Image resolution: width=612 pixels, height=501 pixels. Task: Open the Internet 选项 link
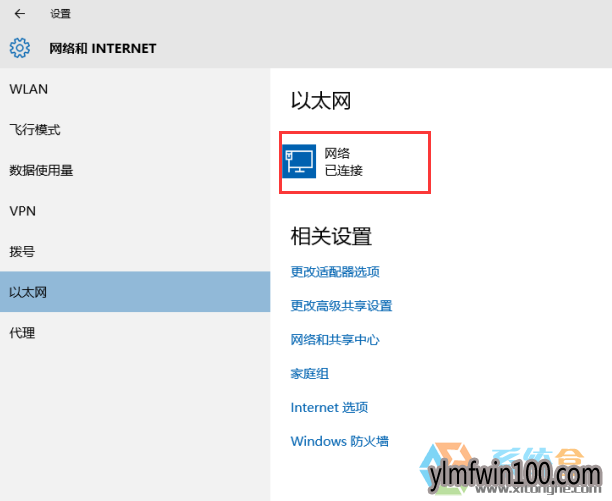tap(329, 407)
